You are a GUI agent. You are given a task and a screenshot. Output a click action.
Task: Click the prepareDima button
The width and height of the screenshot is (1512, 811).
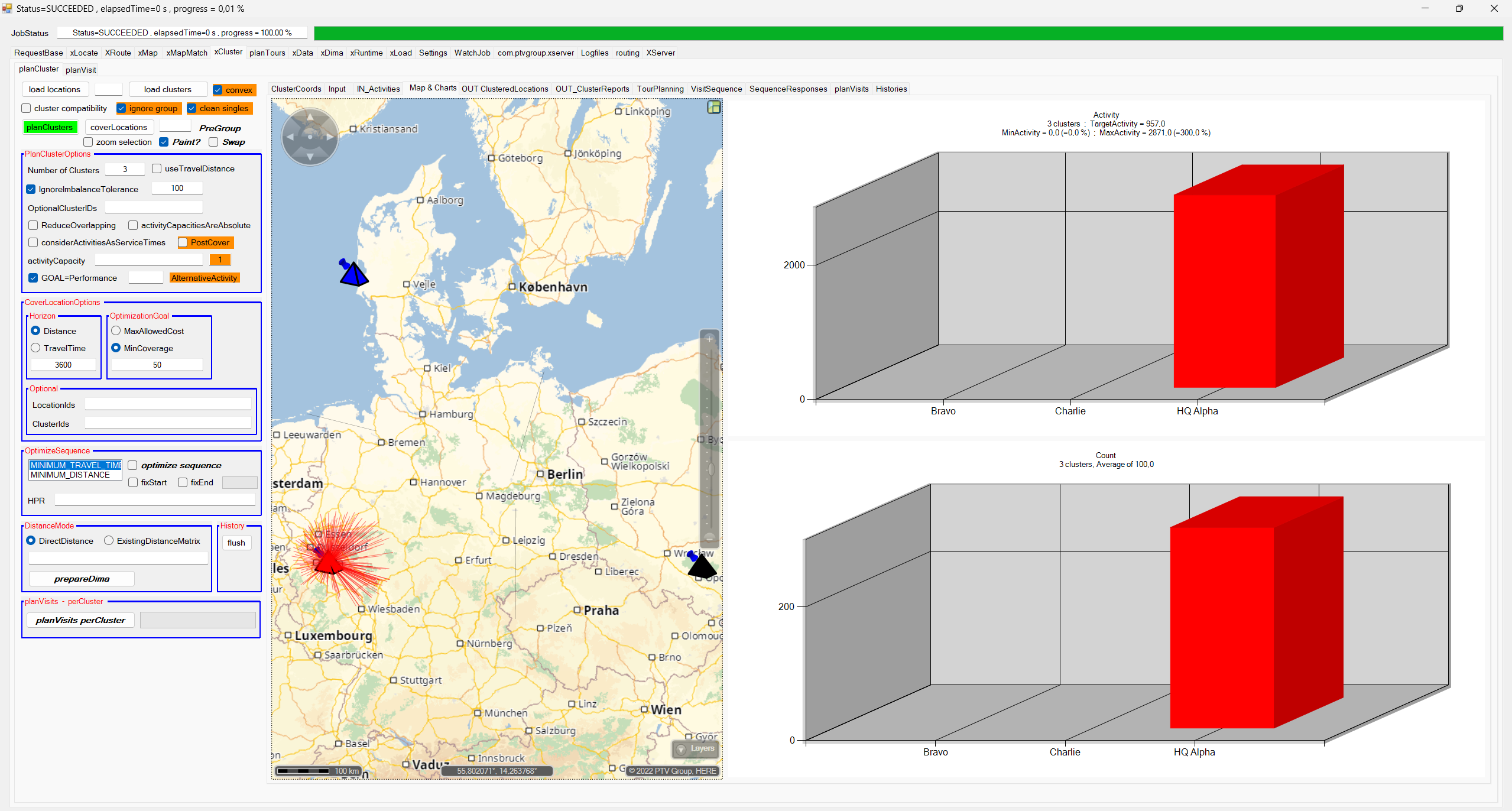[x=82, y=579]
